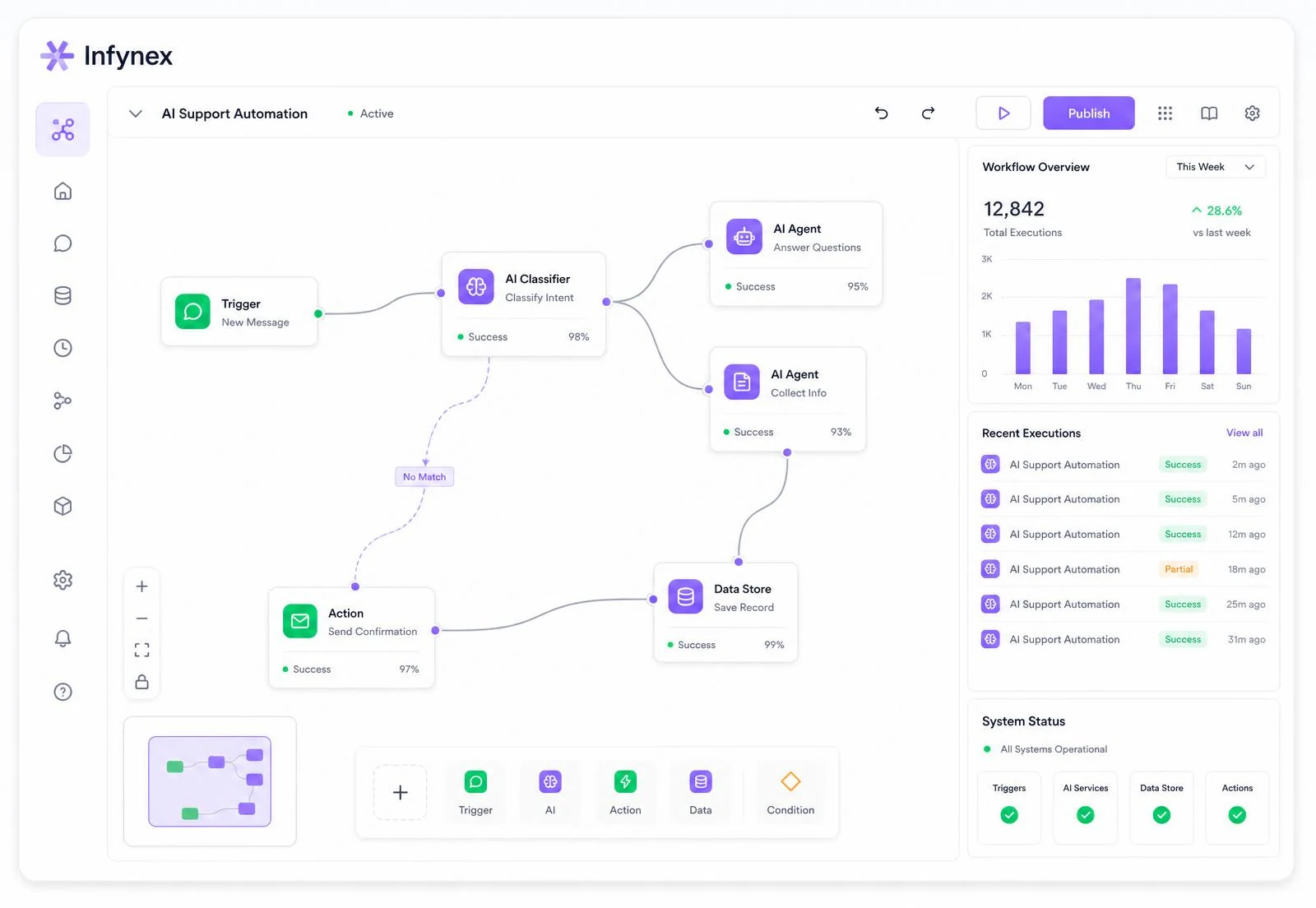This screenshot has width=1316, height=908.
Task: Click the Publish button
Action: pyautogui.click(x=1089, y=113)
